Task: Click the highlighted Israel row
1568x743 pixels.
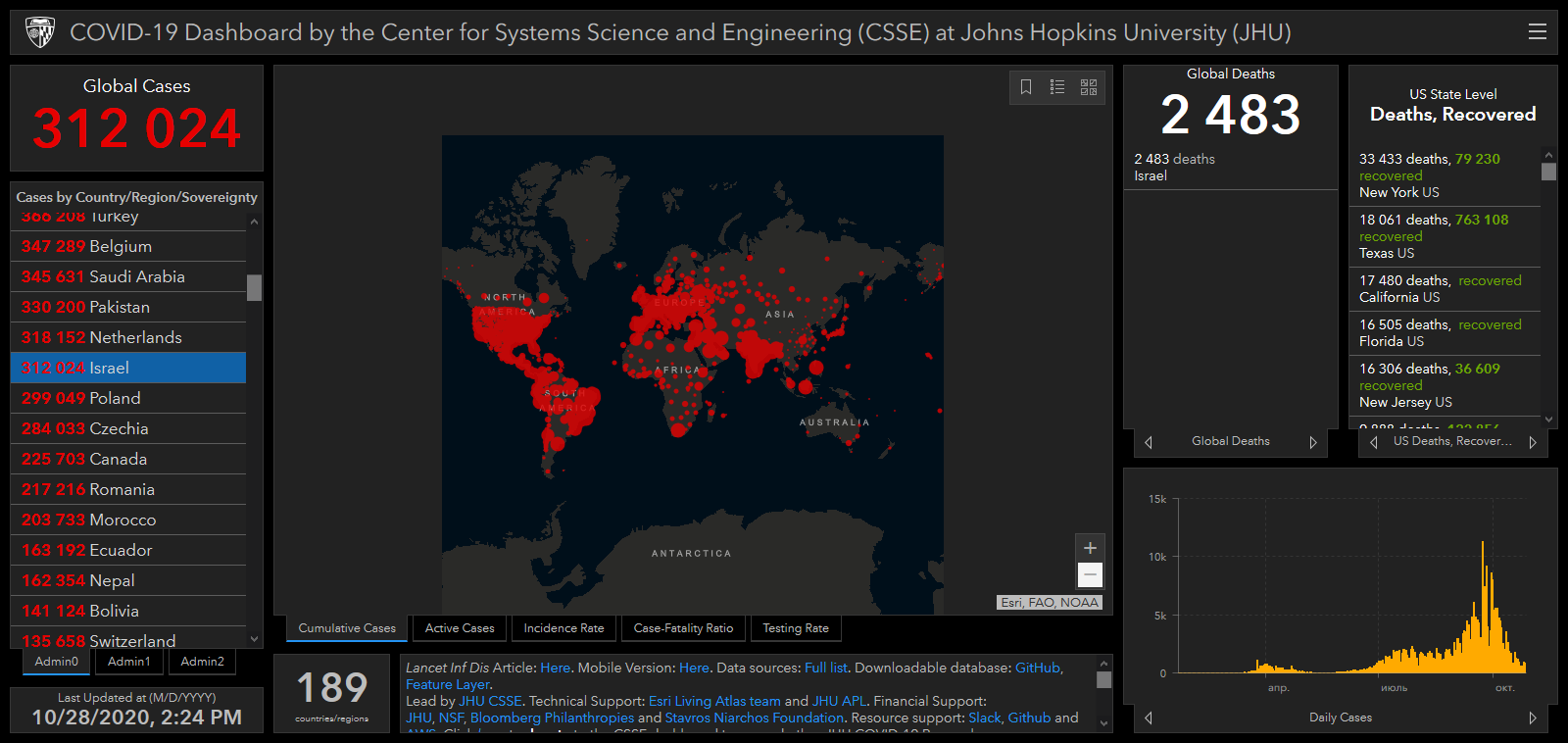Action: (x=128, y=368)
